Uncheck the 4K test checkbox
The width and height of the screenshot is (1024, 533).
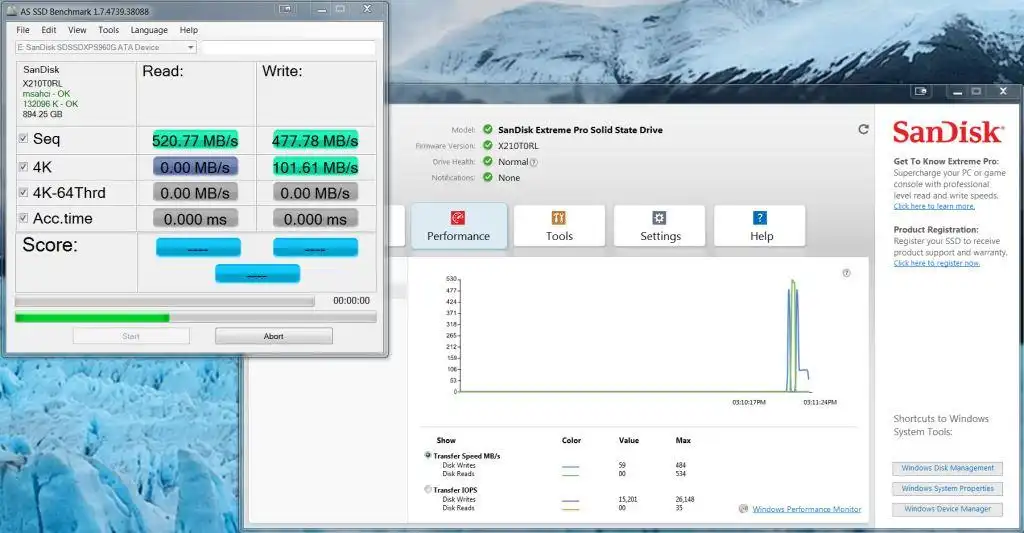point(24,167)
